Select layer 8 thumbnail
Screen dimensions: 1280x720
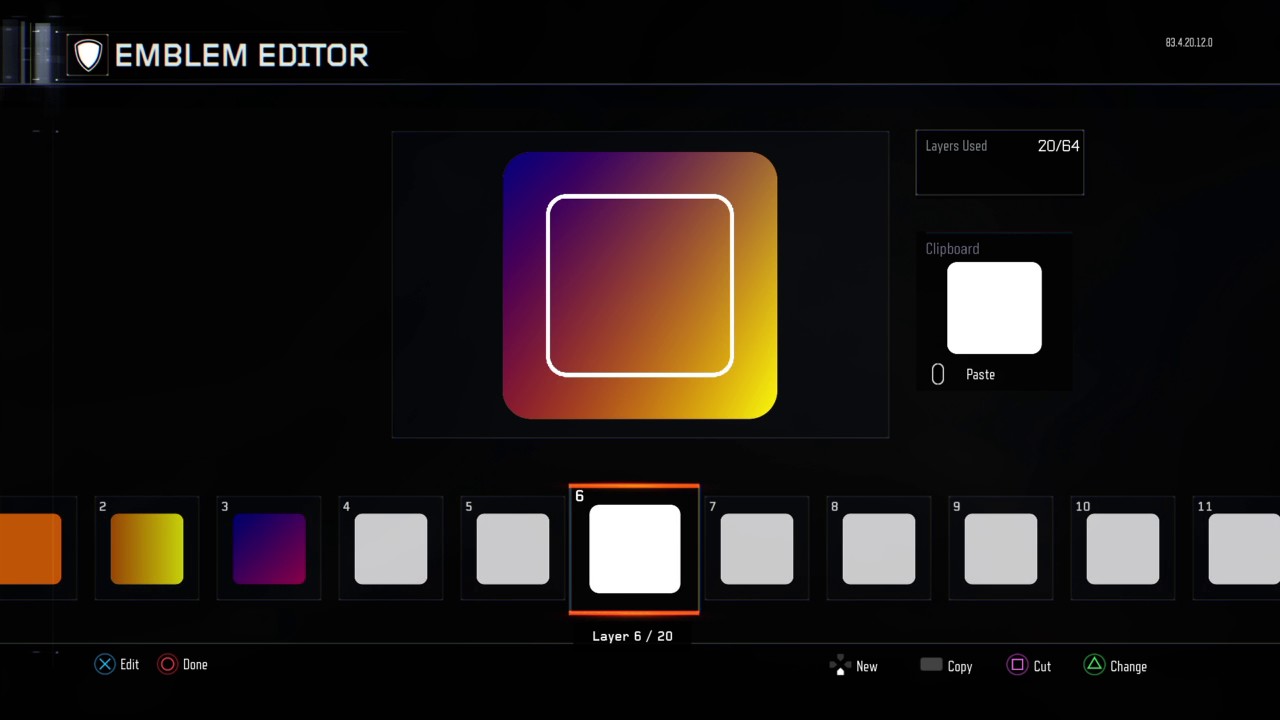[x=879, y=549]
